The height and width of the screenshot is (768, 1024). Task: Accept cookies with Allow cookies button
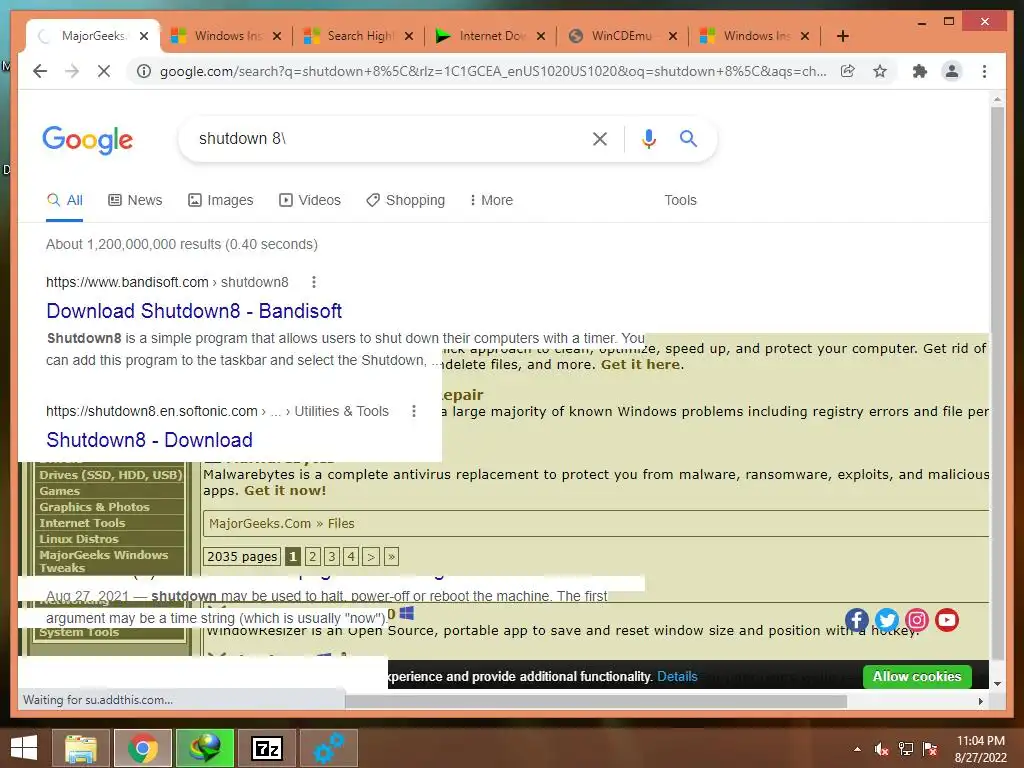[x=917, y=677]
